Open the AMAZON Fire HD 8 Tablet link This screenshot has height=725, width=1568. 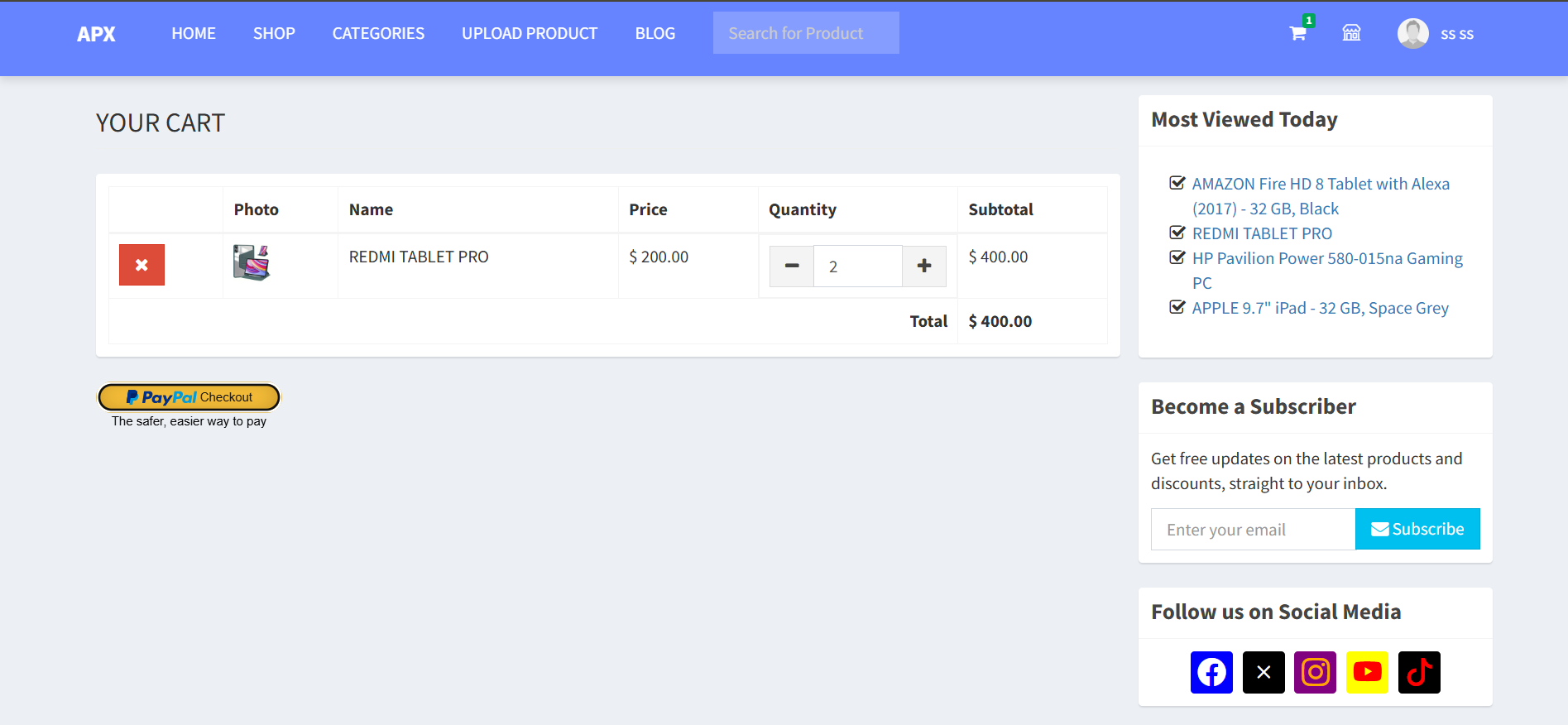click(x=1321, y=185)
